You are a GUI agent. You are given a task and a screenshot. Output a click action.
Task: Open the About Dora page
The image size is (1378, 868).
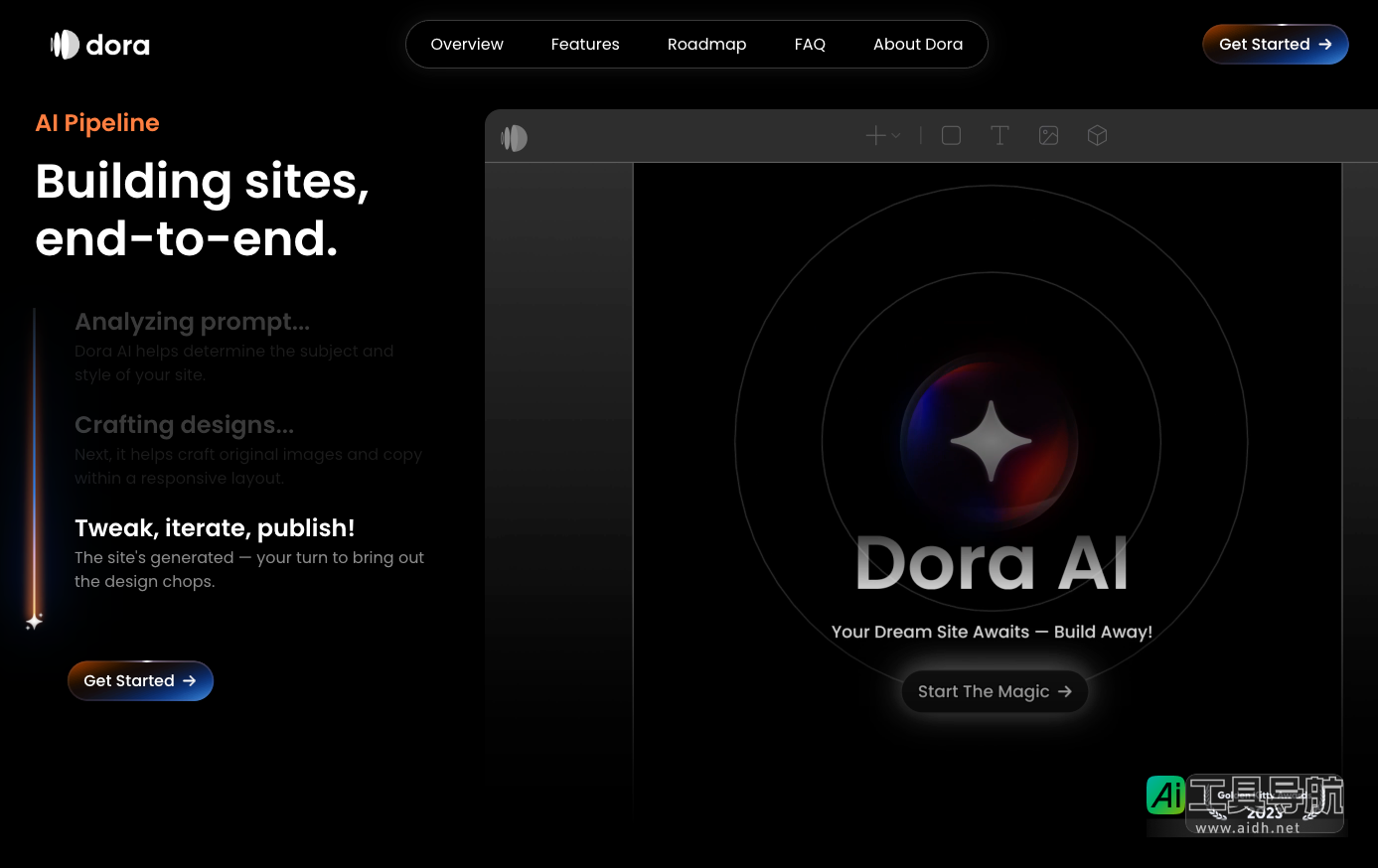pyautogui.click(x=918, y=45)
